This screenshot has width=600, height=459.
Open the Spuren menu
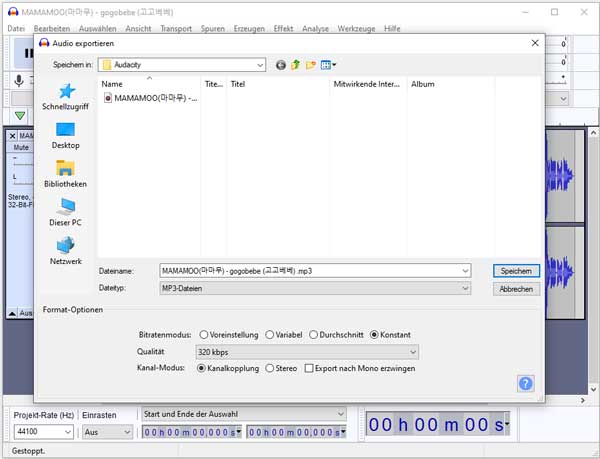point(213,29)
